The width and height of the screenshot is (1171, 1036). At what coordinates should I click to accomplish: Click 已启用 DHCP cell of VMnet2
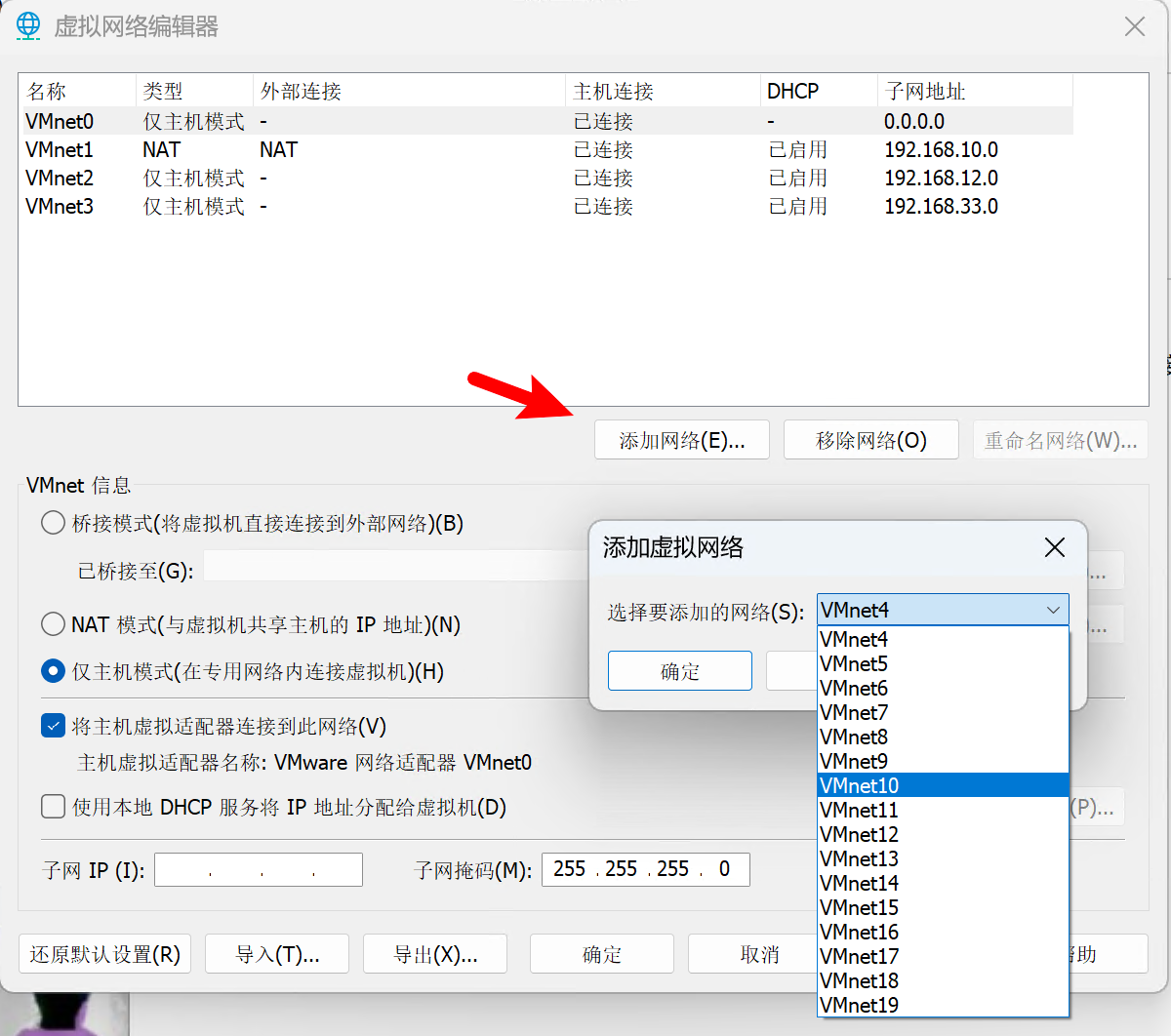pyautogui.click(x=798, y=178)
